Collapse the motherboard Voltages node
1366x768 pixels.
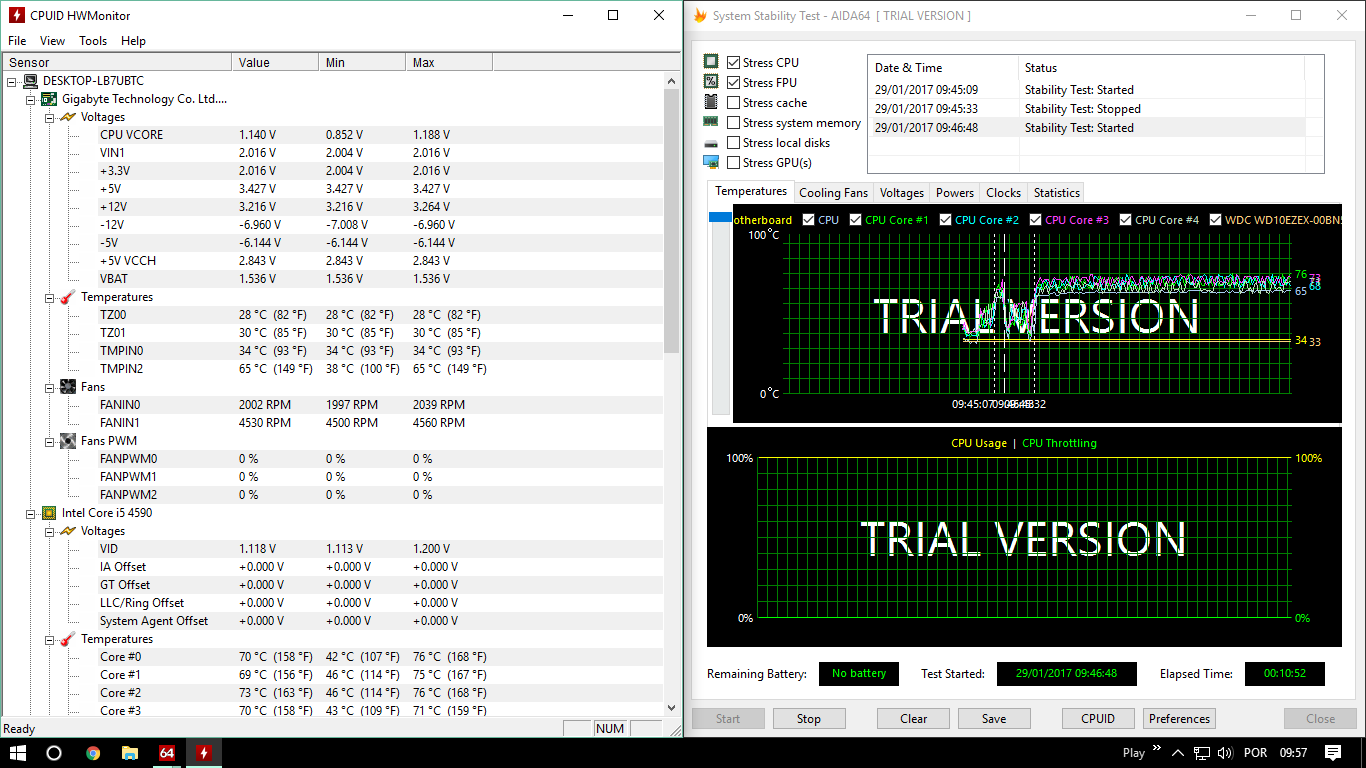coord(50,117)
